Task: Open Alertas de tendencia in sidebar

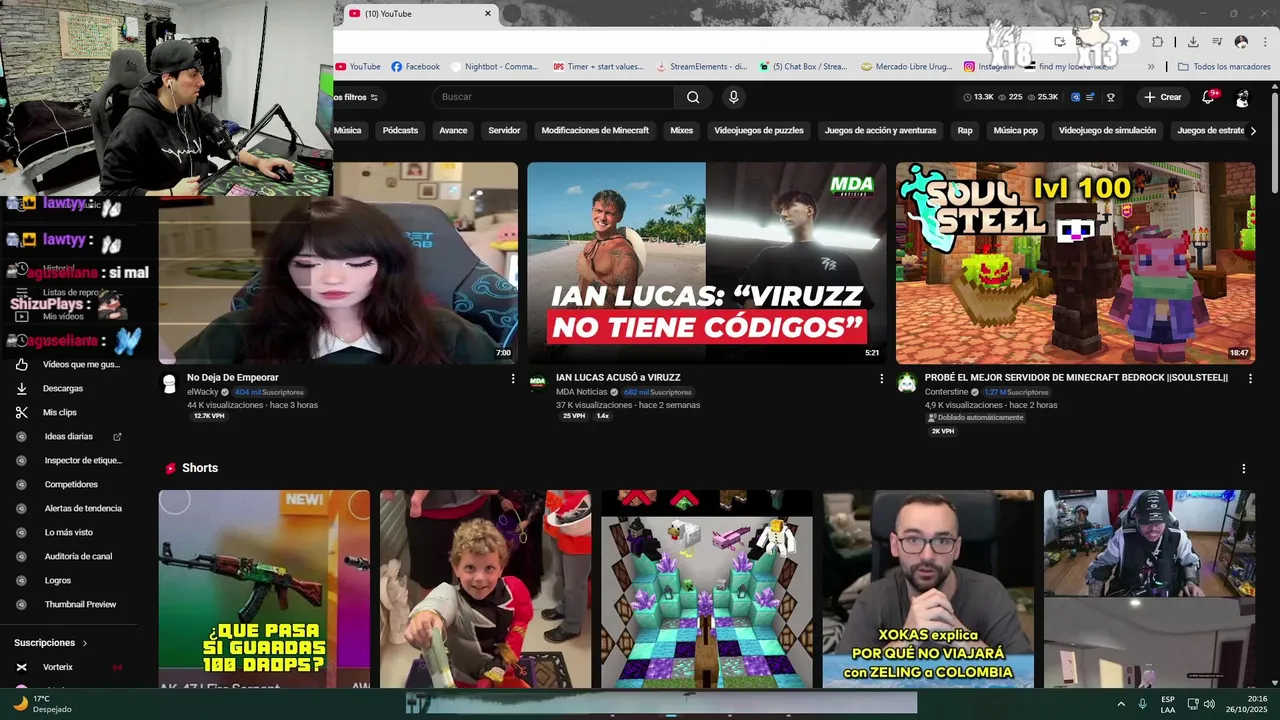Action: [83, 508]
